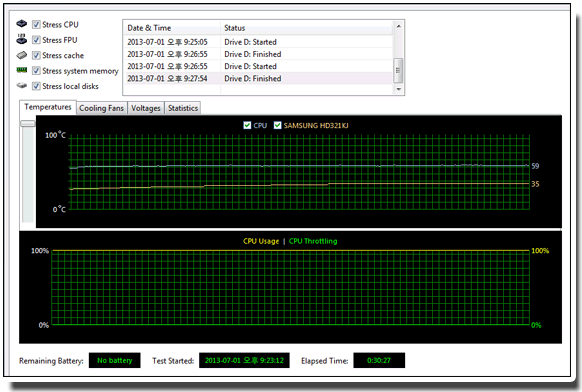Toggle Stress system memory checkbox
The height and width of the screenshot is (392, 582).
pos(36,71)
